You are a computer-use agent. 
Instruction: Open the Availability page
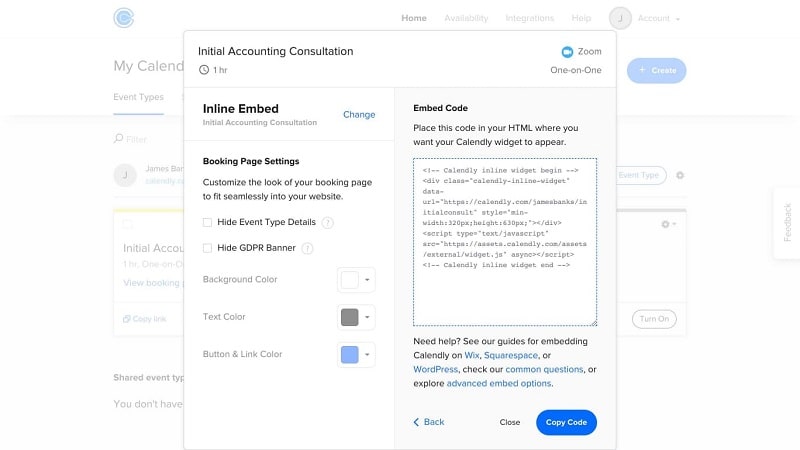pos(466,18)
